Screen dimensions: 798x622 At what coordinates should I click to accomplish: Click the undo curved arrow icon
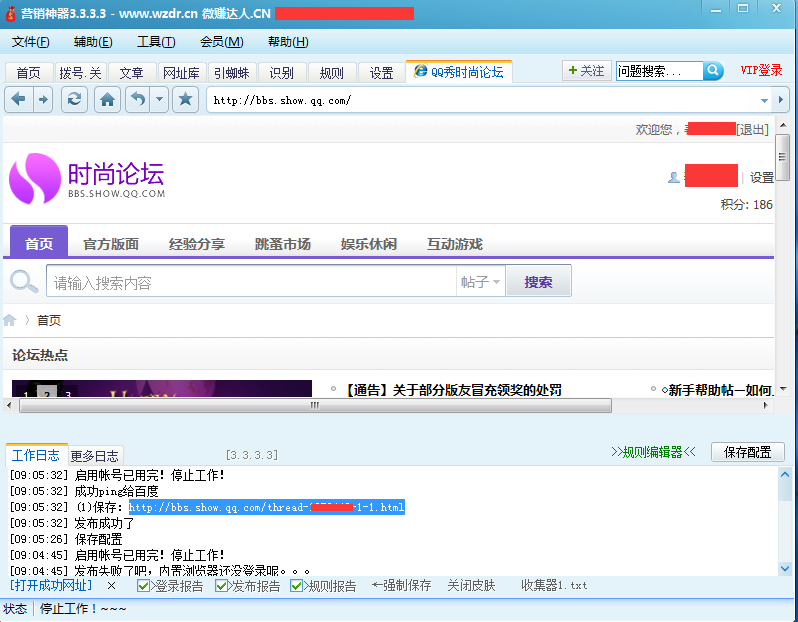(x=138, y=99)
